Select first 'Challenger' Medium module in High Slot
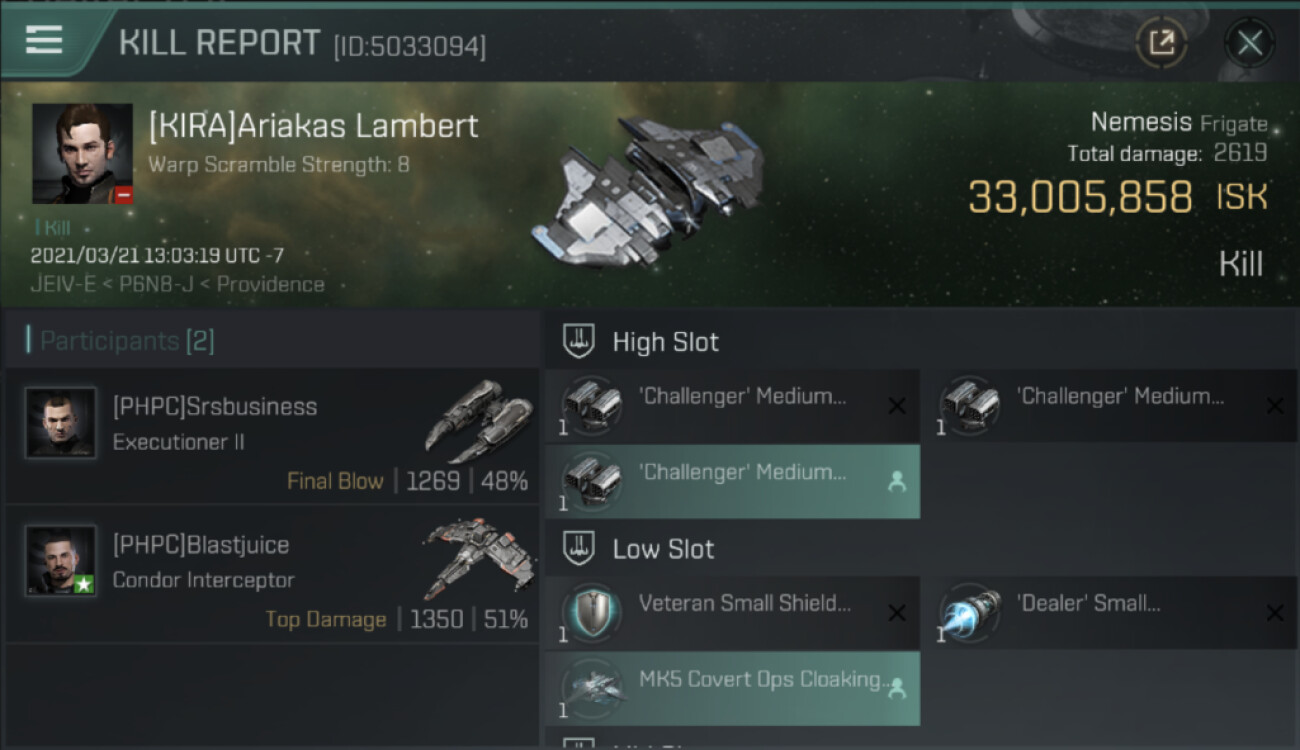 (732, 405)
